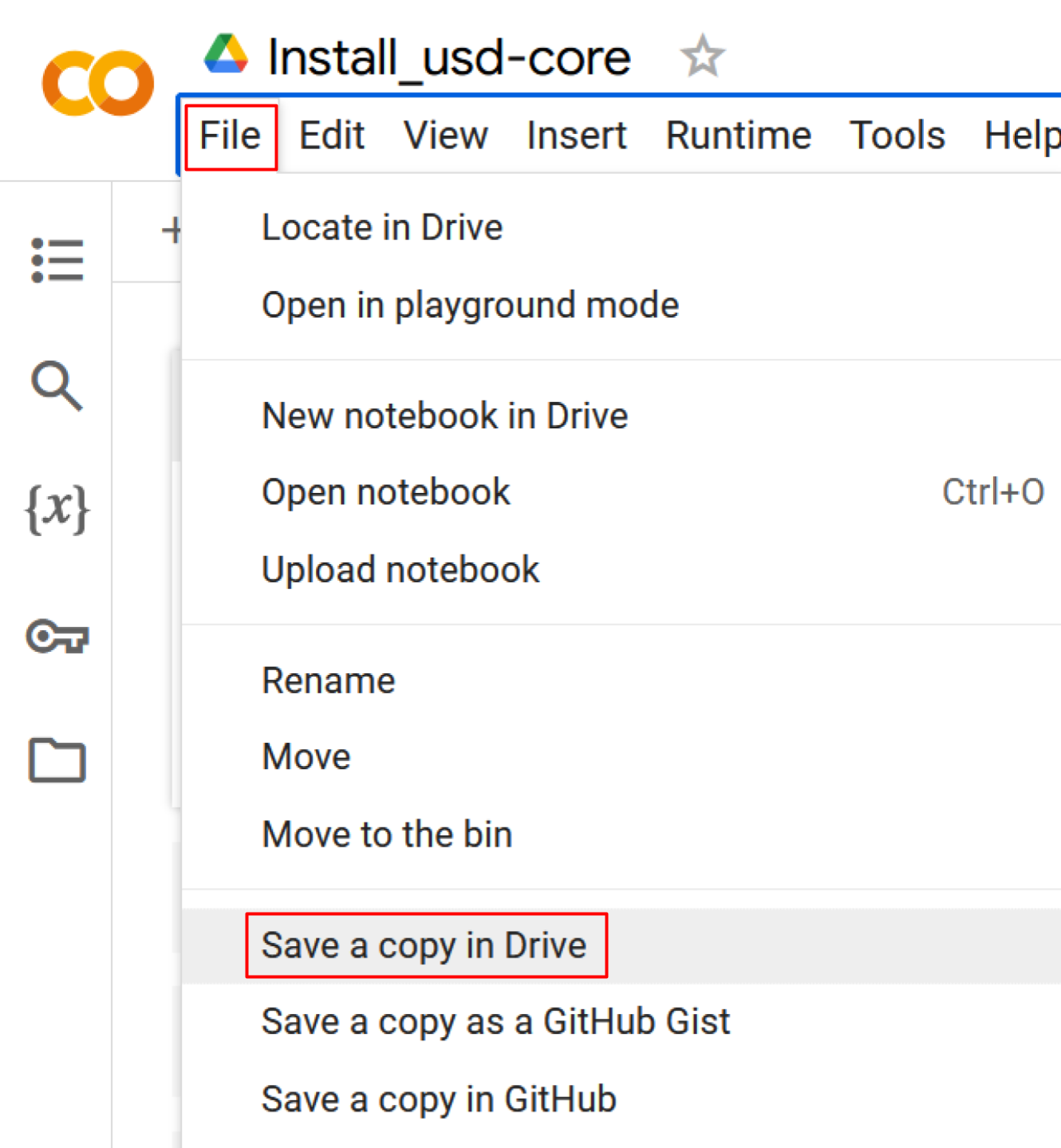
Task: Star the Install_usd-core notebook
Action: pos(702,57)
